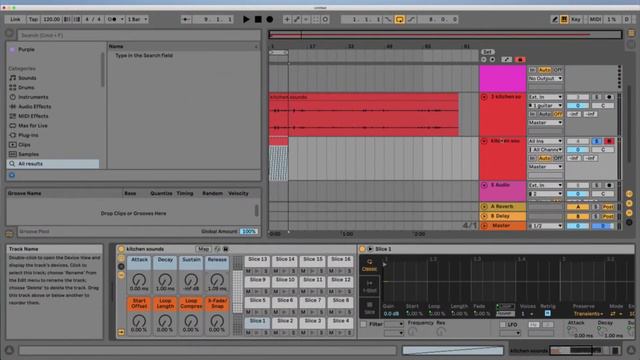Open the Audio Effects category
The width and height of the screenshot is (640, 360).
point(35,107)
